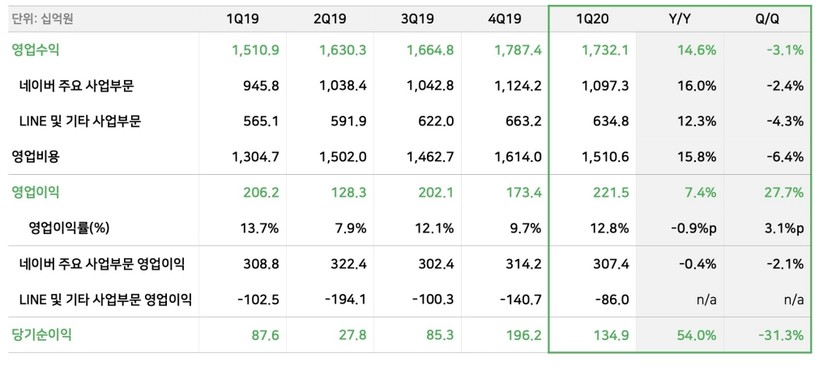The height and width of the screenshot is (366, 819).
Task: Click the LINE 및 기타 사업부문 label
Action: 80,121
